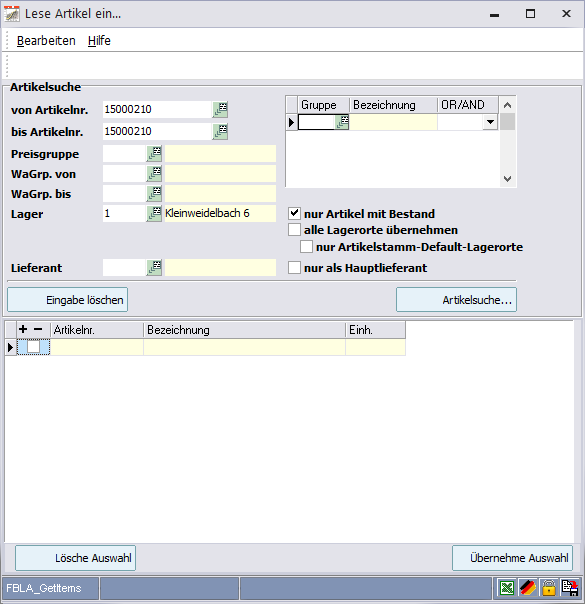
Task: Open WaGrp. von lookup icon
Action: pos(154,173)
